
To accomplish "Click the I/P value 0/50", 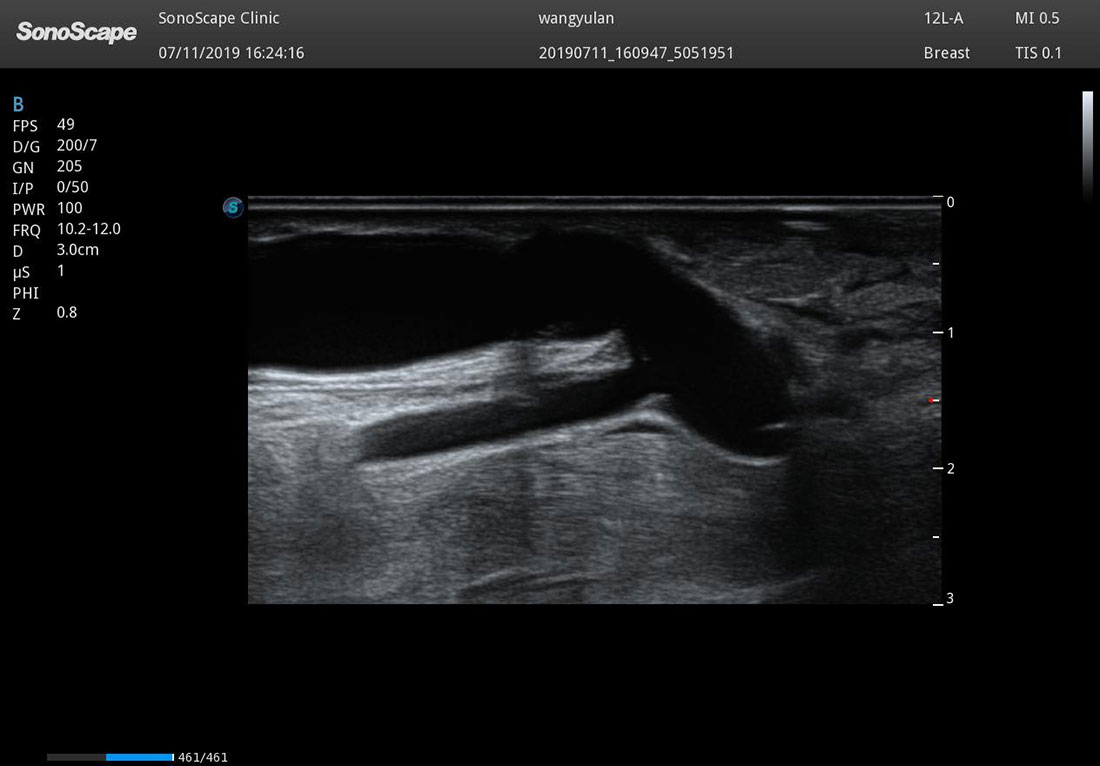I will (x=73, y=187).
